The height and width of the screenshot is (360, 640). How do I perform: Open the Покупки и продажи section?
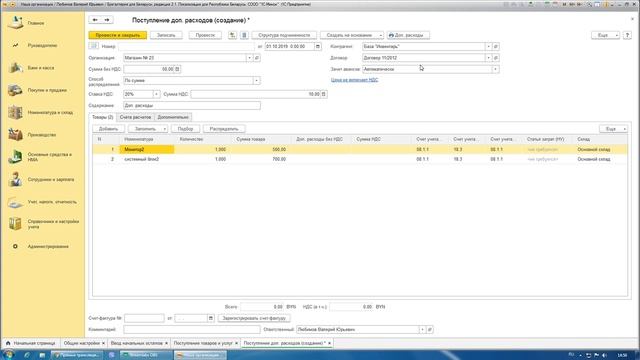tap(47, 90)
